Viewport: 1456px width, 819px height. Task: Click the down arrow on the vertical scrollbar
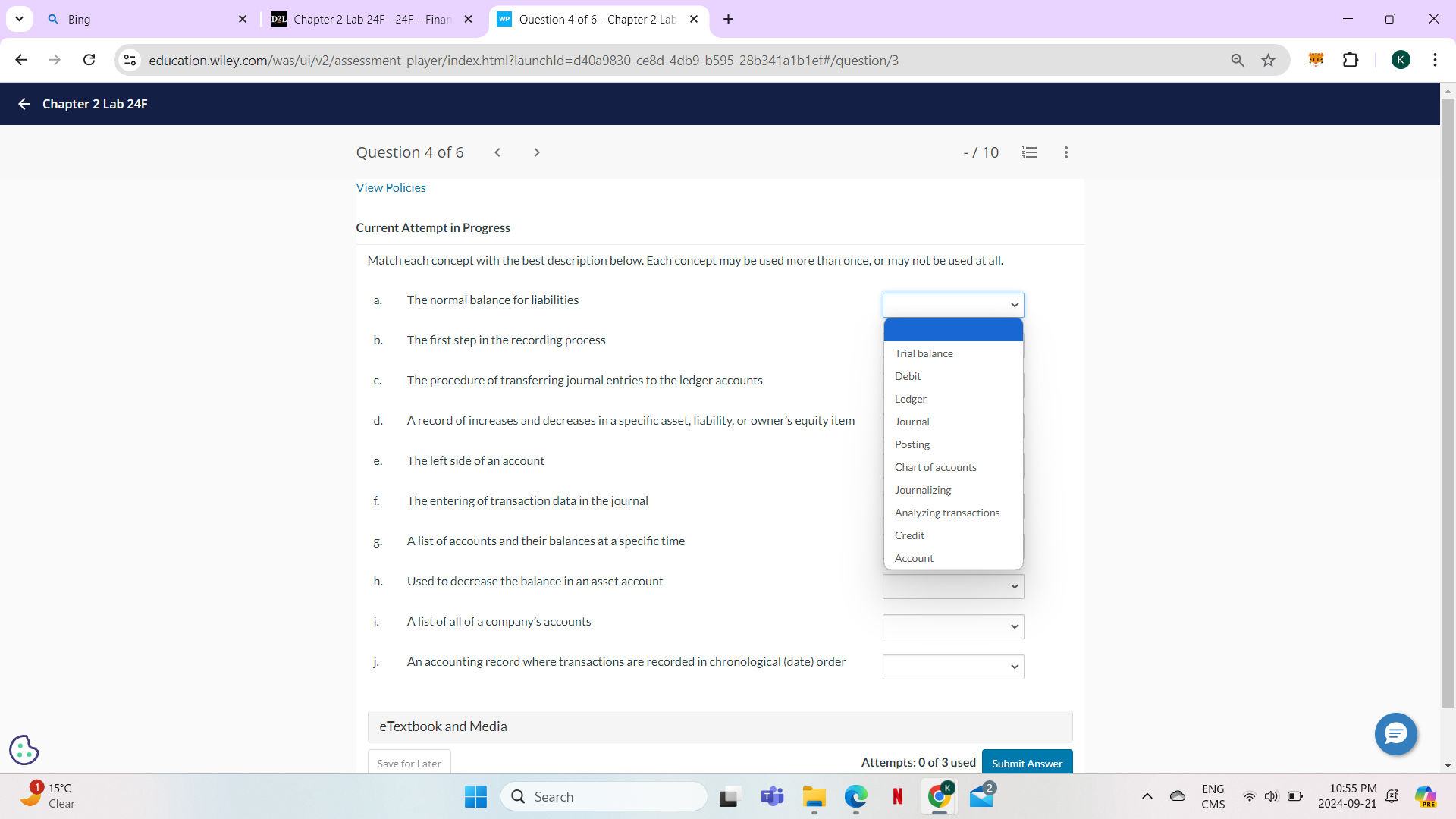click(1448, 766)
